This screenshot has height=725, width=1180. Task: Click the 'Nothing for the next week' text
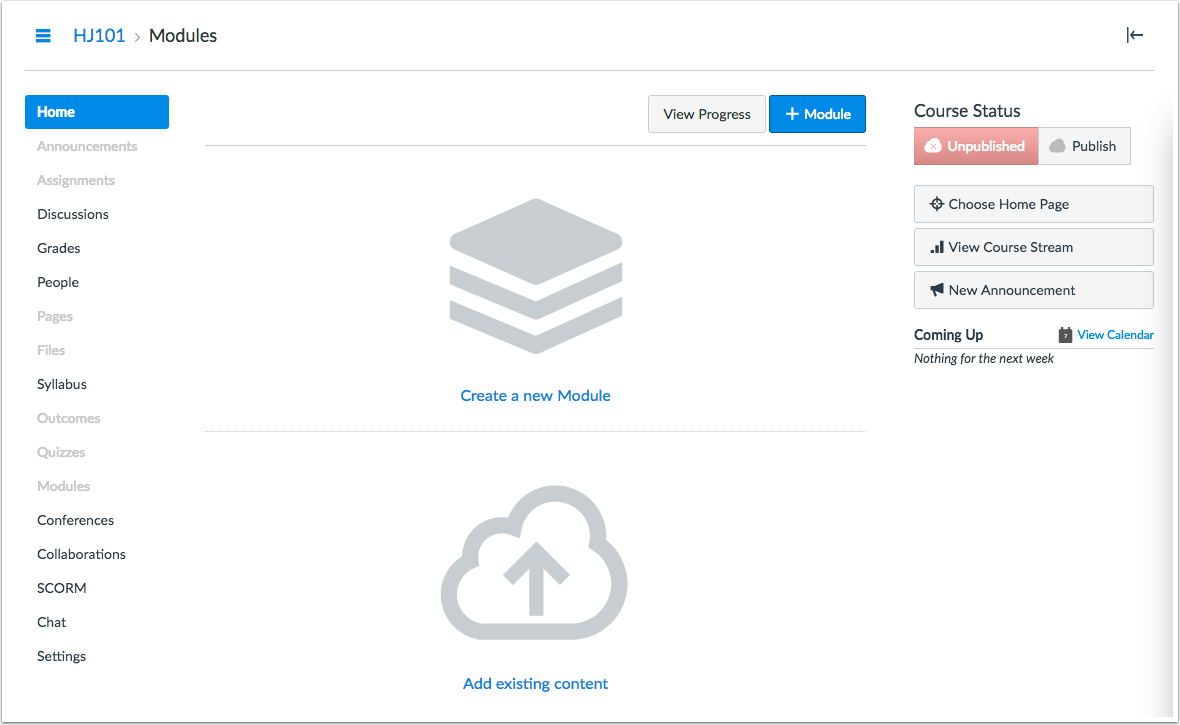(984, 359)
